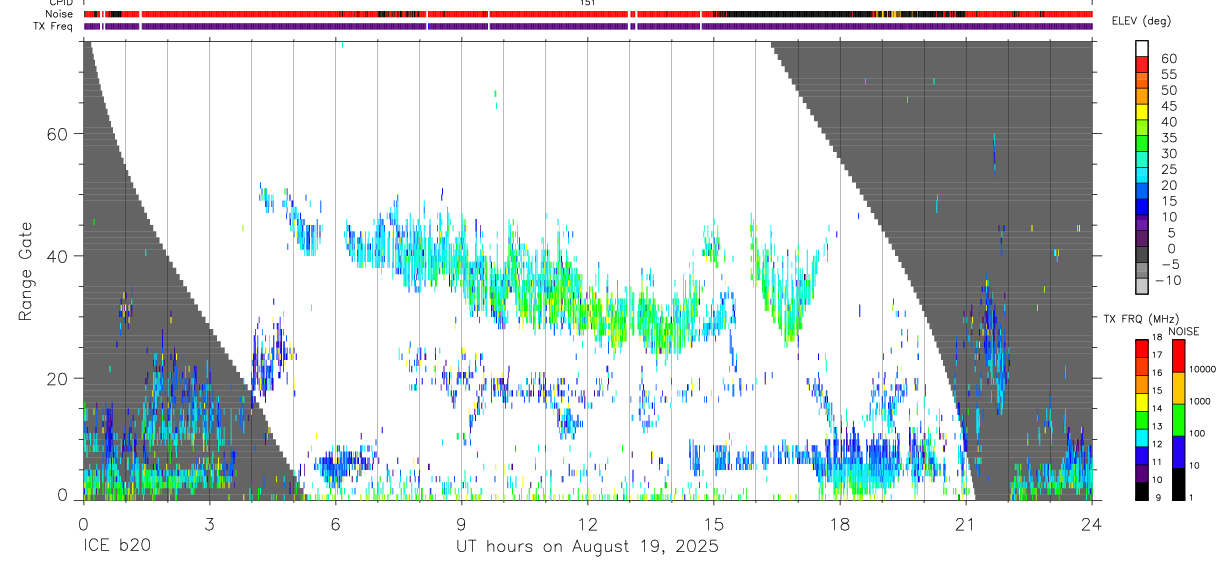Image resolution: width=1228 pixels, height=567 pixels.
Task: Click the red Noise status strip at top
Action: (x=587, y=14)
